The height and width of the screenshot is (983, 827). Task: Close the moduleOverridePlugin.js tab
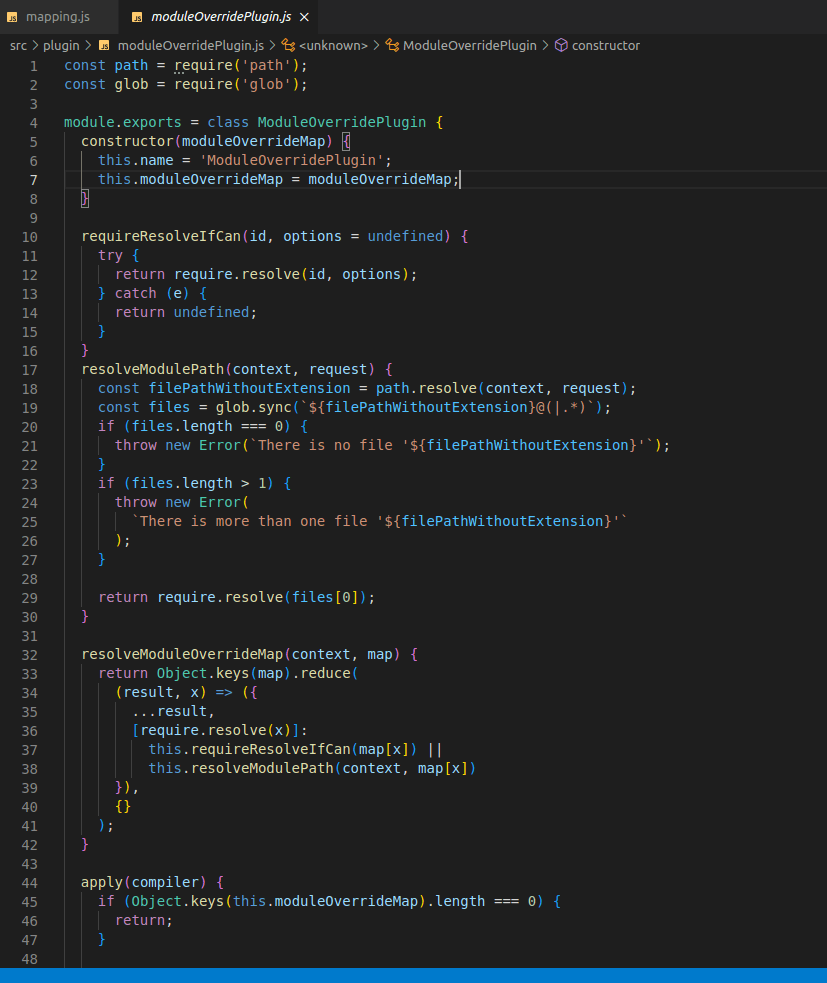point(304,16)
